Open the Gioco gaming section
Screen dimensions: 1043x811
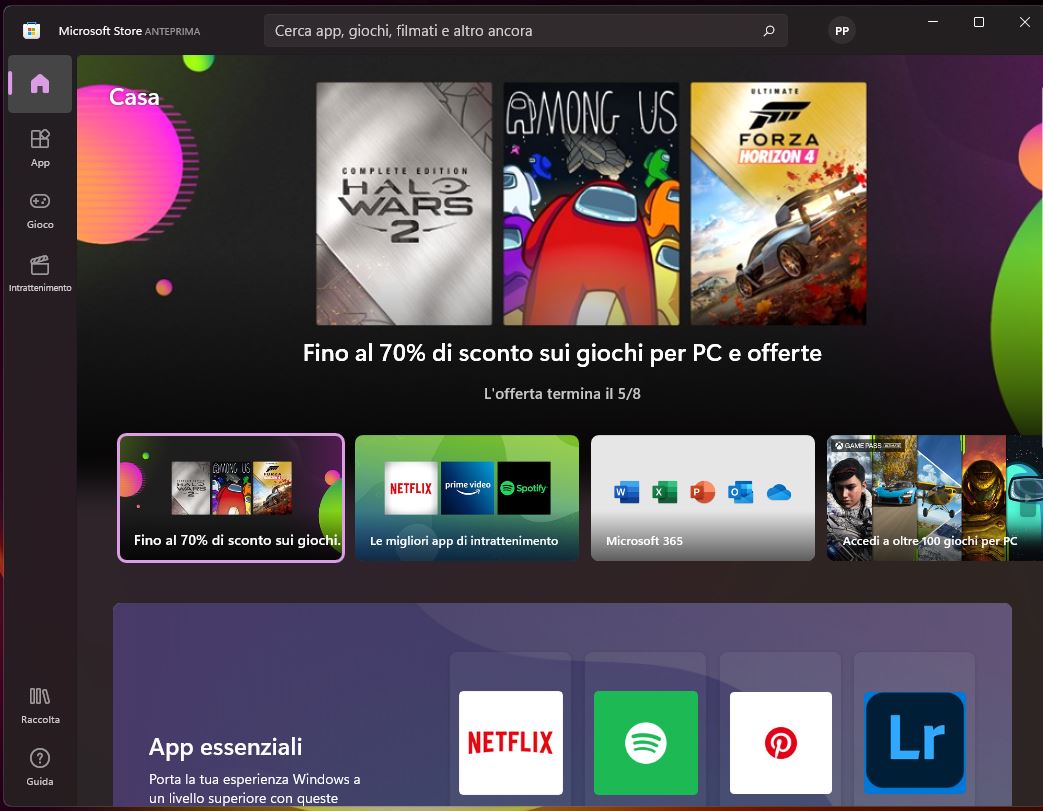click(40, 211)
